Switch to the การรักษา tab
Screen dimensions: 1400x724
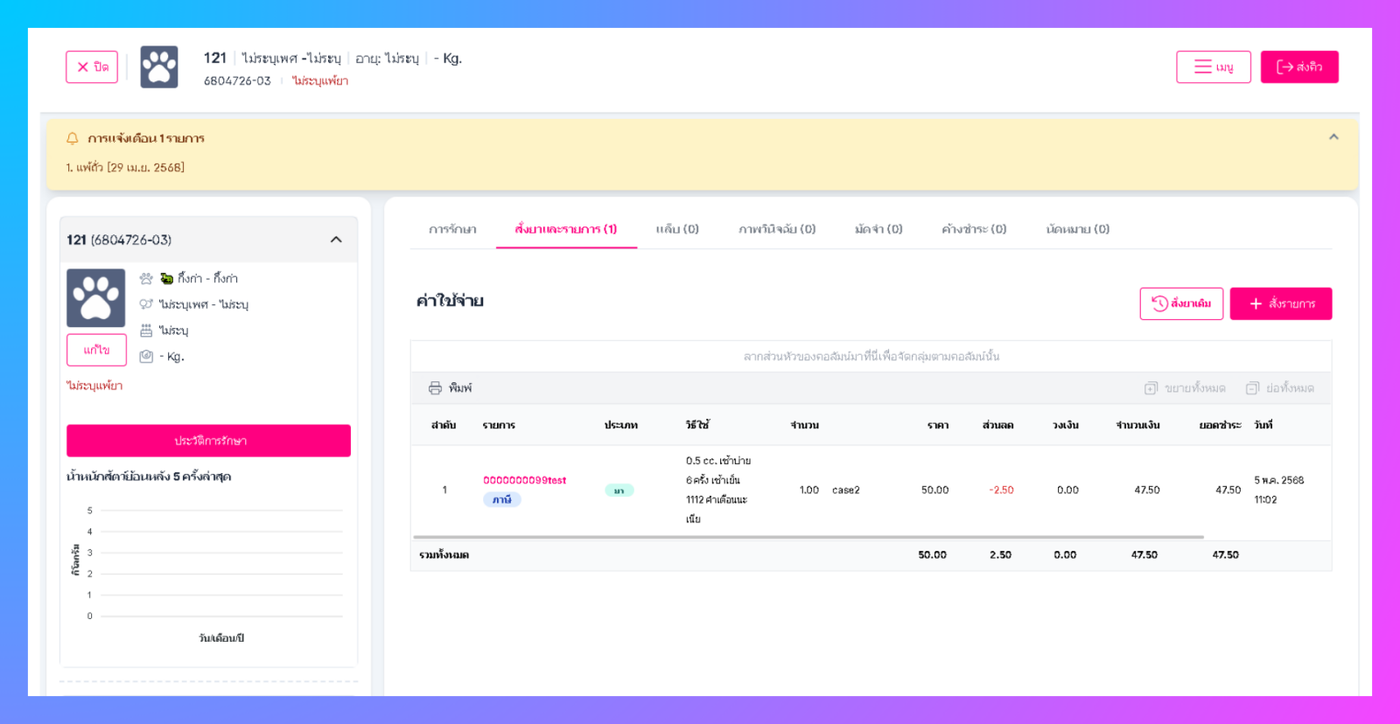pos(452,229)
